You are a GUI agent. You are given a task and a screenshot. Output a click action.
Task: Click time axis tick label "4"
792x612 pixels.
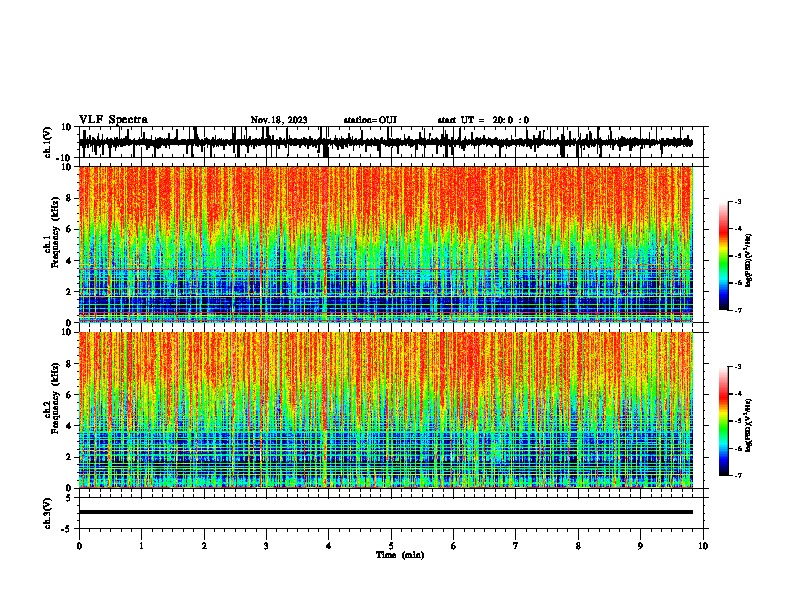[x=329, y=546]
